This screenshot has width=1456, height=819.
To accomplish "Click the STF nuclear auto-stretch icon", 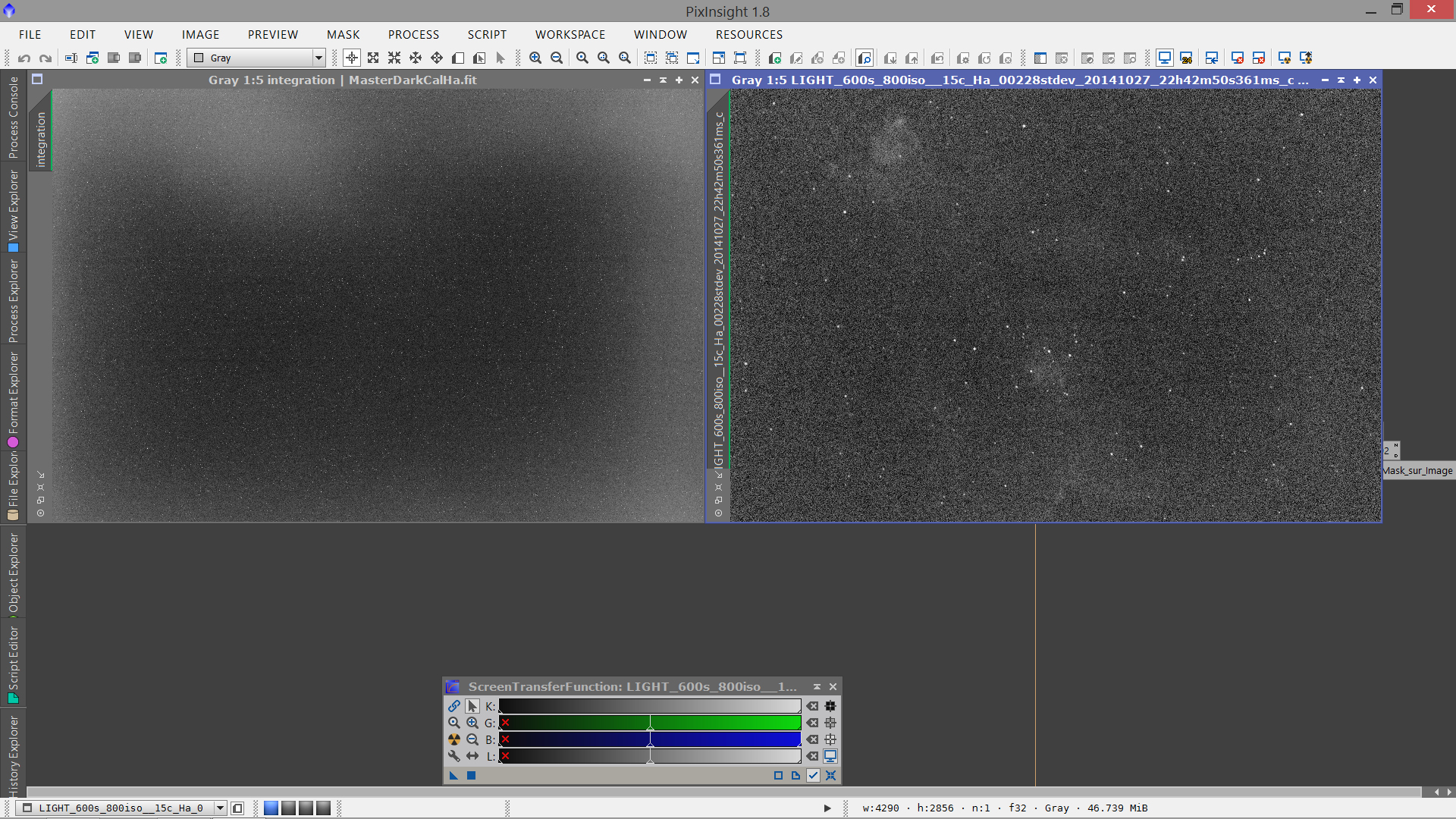I will click(x=453, y=739).
